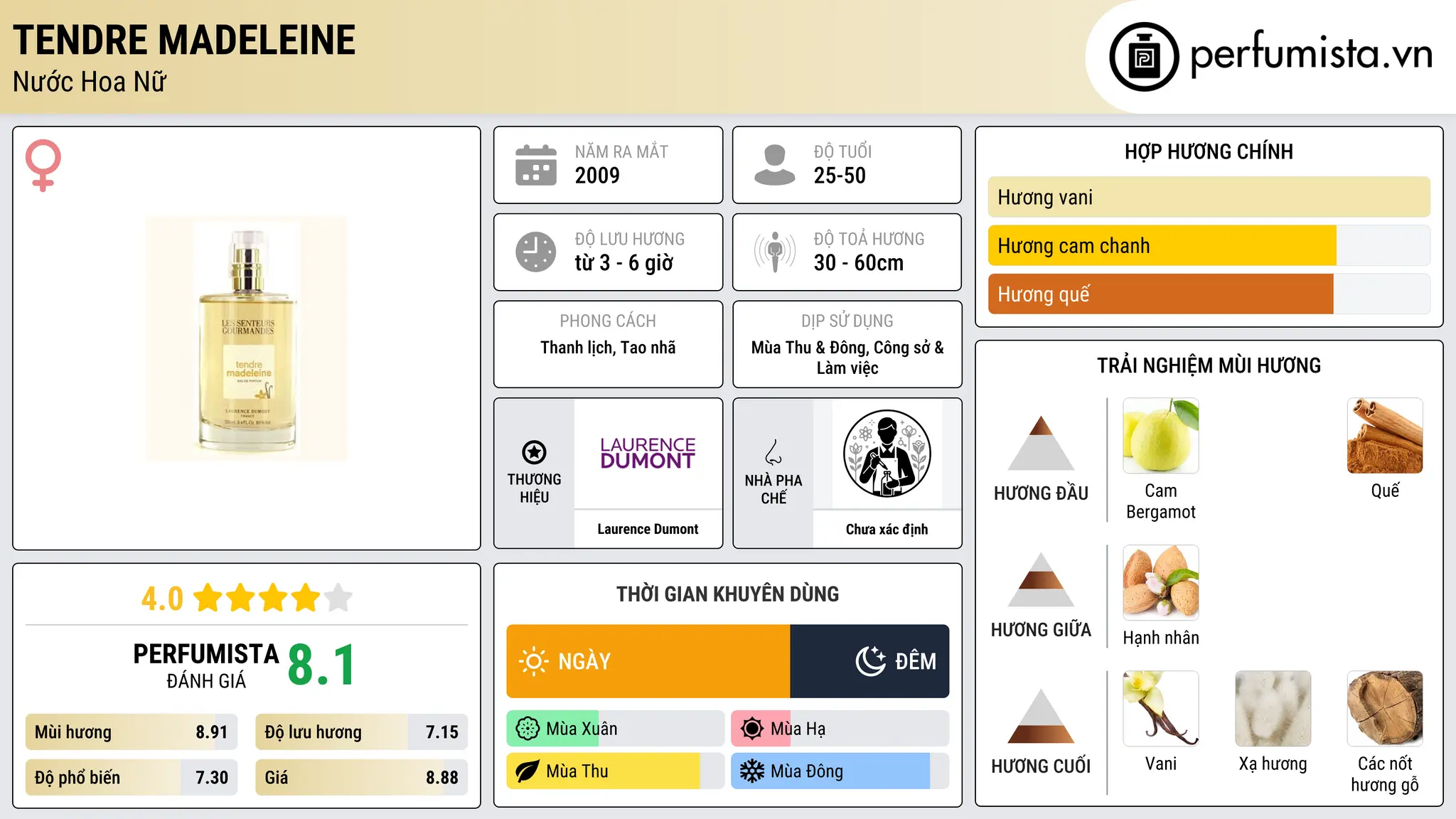Open the Cam Bergamot note image

click(1161, 436)
